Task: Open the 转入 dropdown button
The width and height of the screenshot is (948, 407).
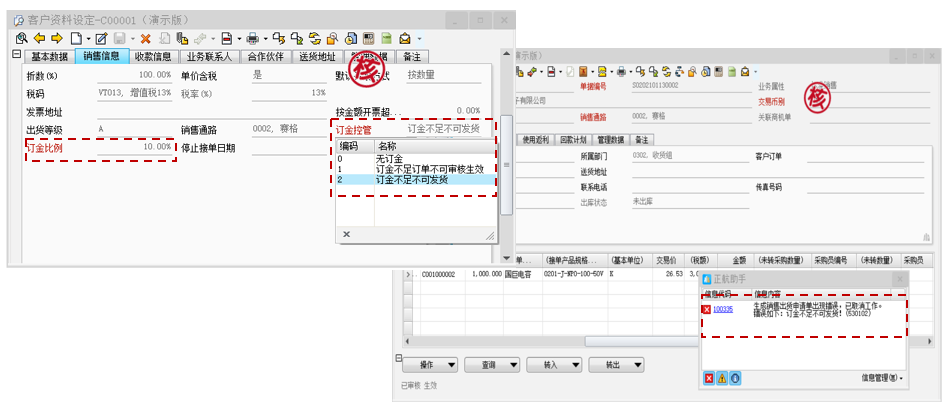Action: point(555,365)
